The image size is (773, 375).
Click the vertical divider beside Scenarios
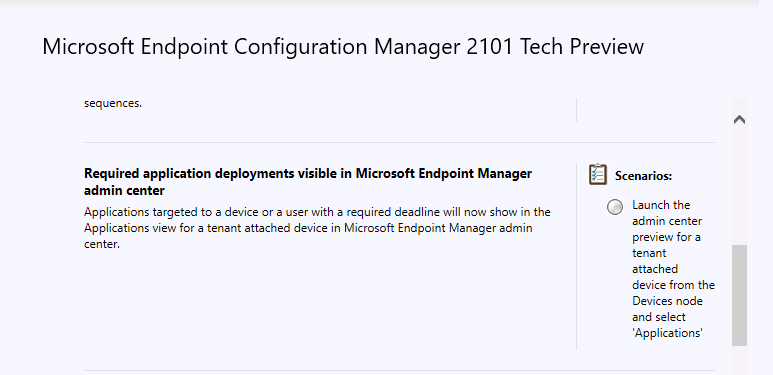576,256
